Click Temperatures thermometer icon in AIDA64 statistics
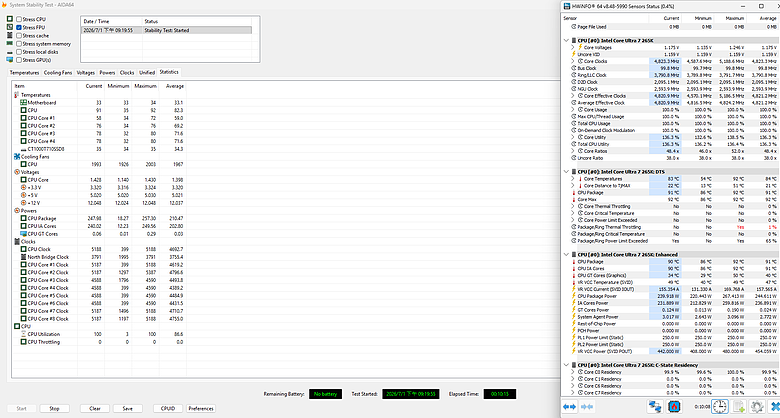The height and width of the screenshot is (418, 780). point(17,95)
